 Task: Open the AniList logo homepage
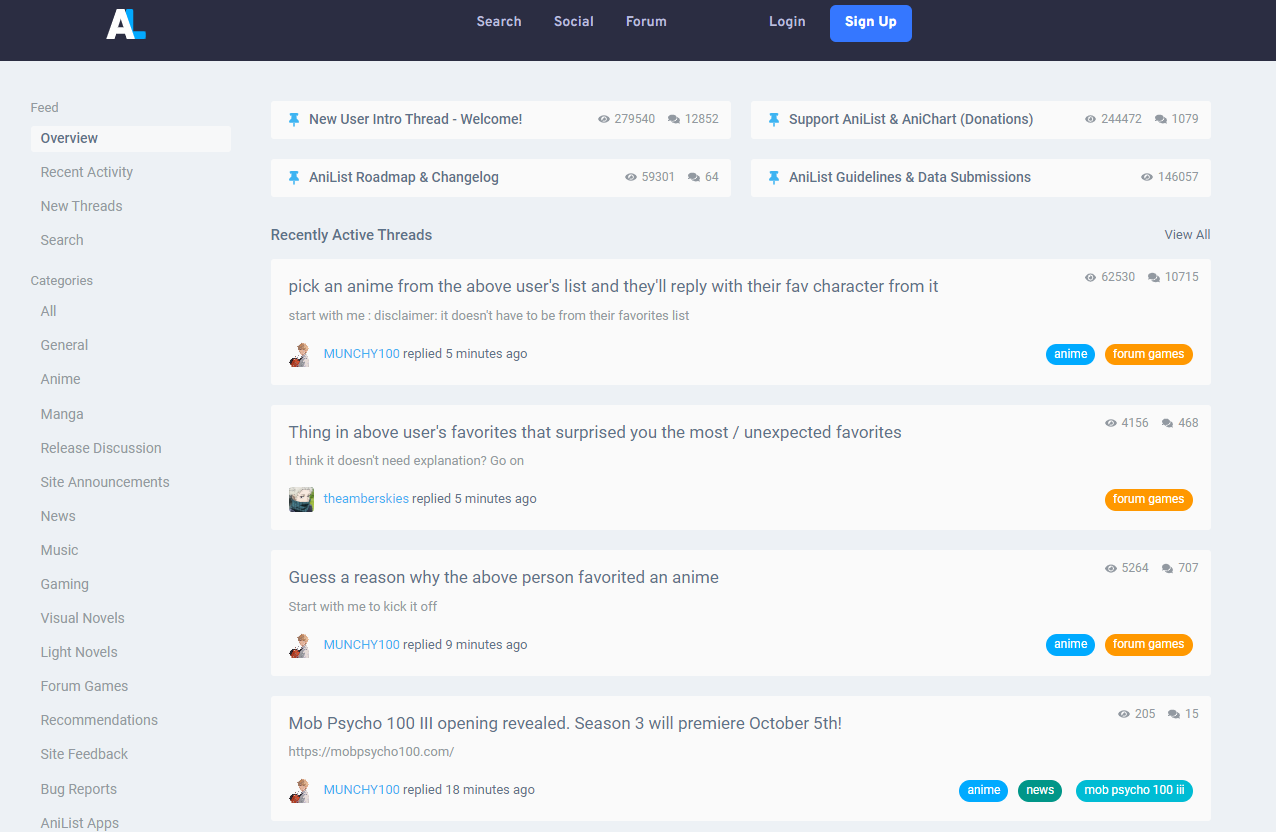(126, 23)
